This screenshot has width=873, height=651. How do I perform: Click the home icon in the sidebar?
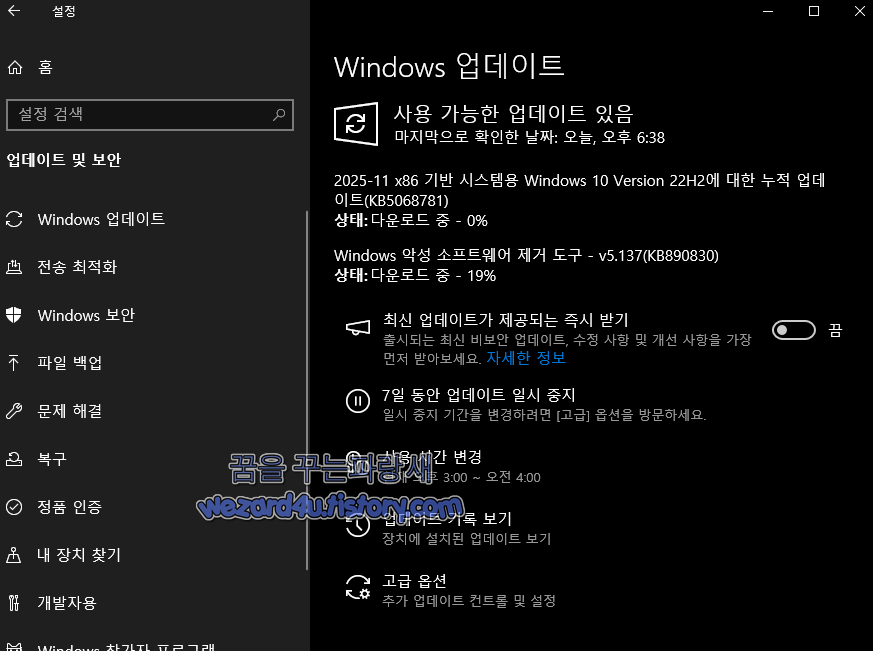pyautogui.click(x=15, y=67)
